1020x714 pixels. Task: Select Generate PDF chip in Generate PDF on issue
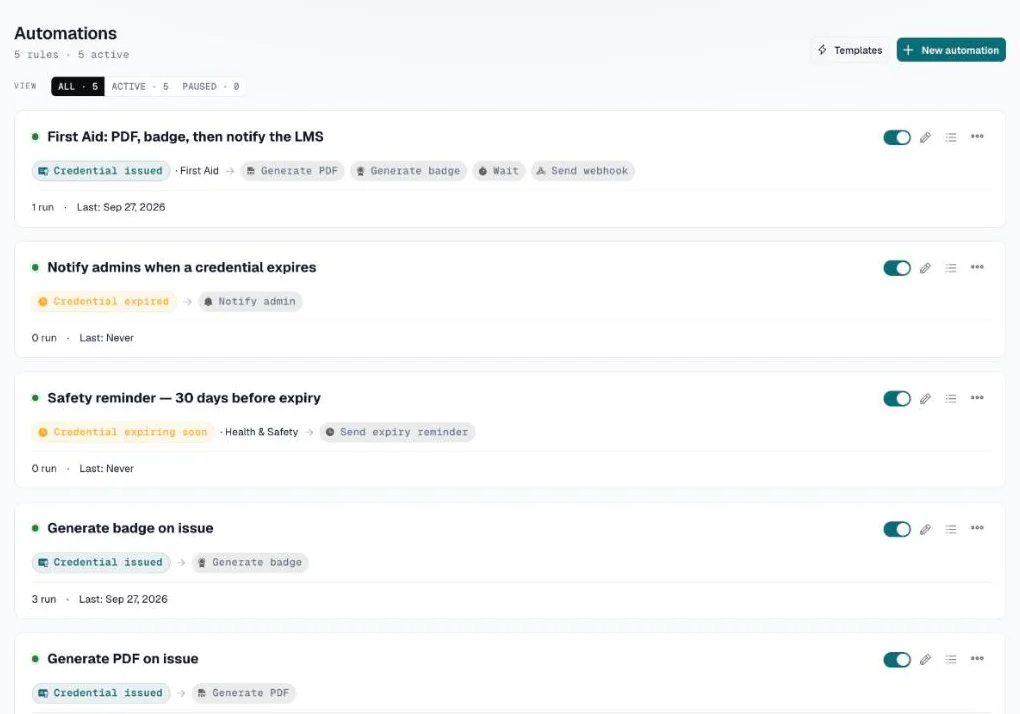(244, 693)
